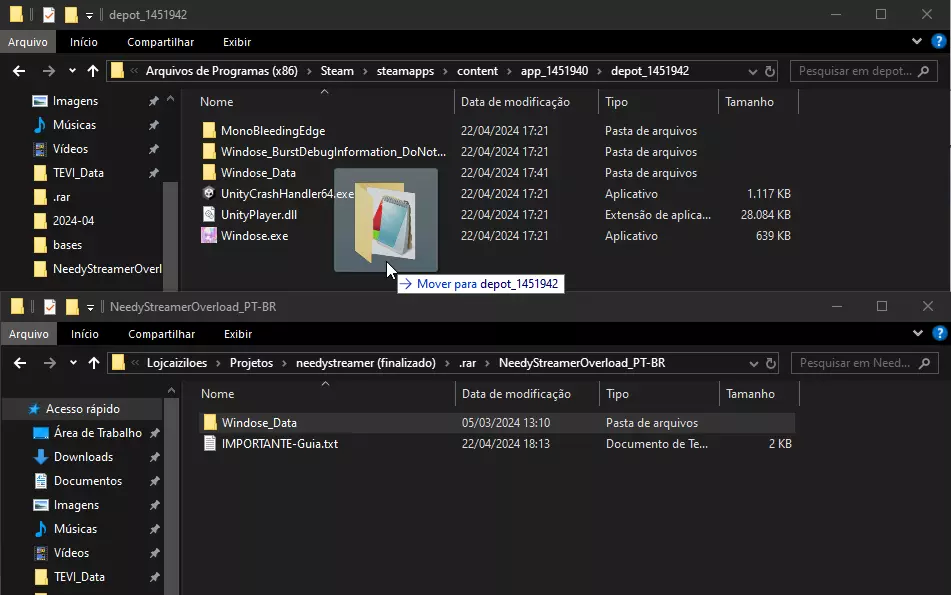Select Windose_Data folder in depot_1451942 window
The image size is (951, 595).
coord(258,173)
